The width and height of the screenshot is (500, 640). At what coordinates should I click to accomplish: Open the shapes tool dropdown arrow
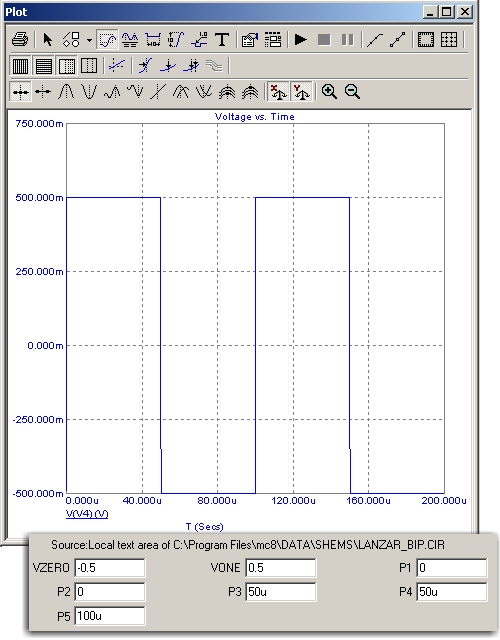coord(89,40)
